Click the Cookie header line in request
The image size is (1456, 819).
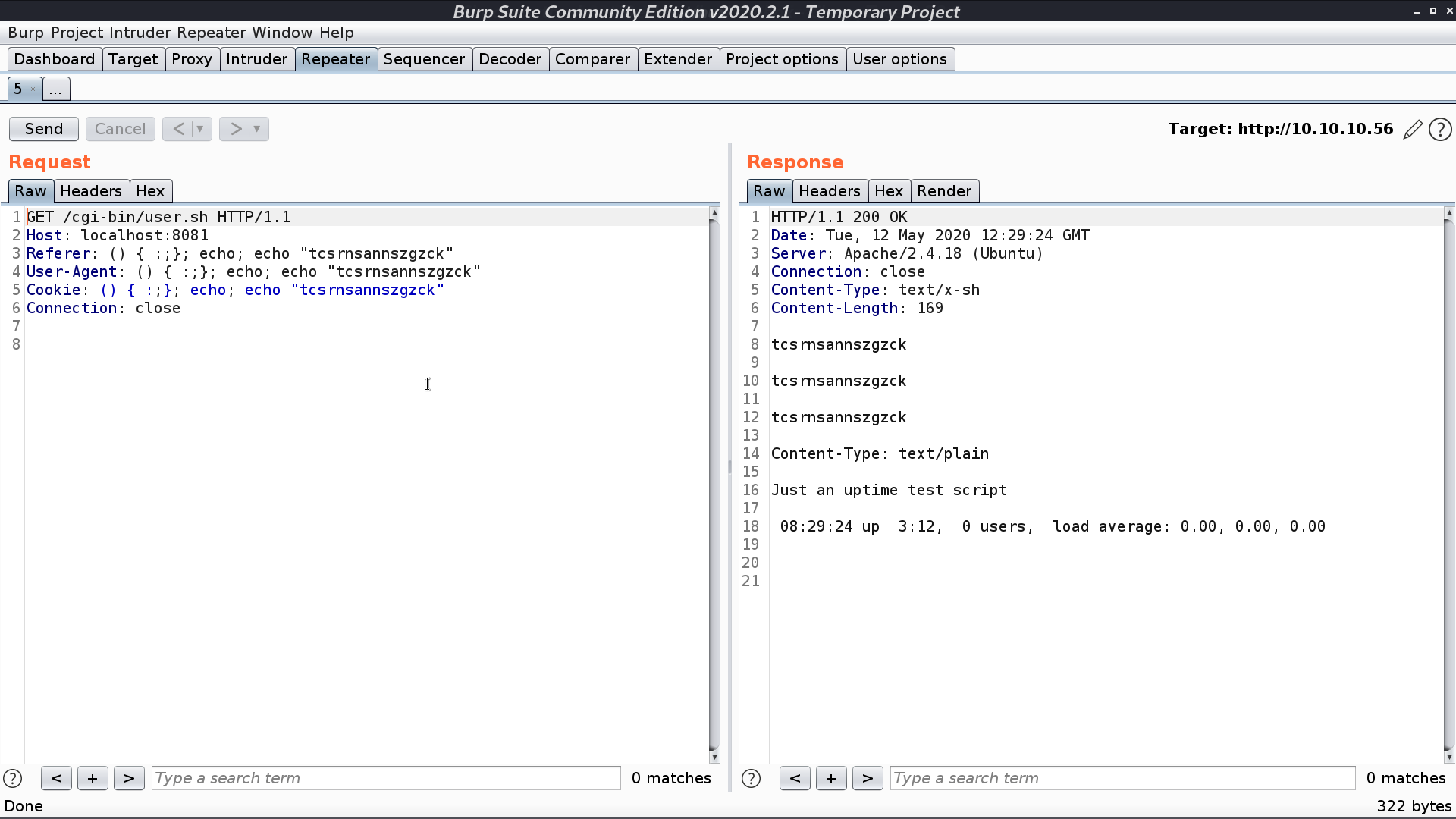[x=235, y=290]
